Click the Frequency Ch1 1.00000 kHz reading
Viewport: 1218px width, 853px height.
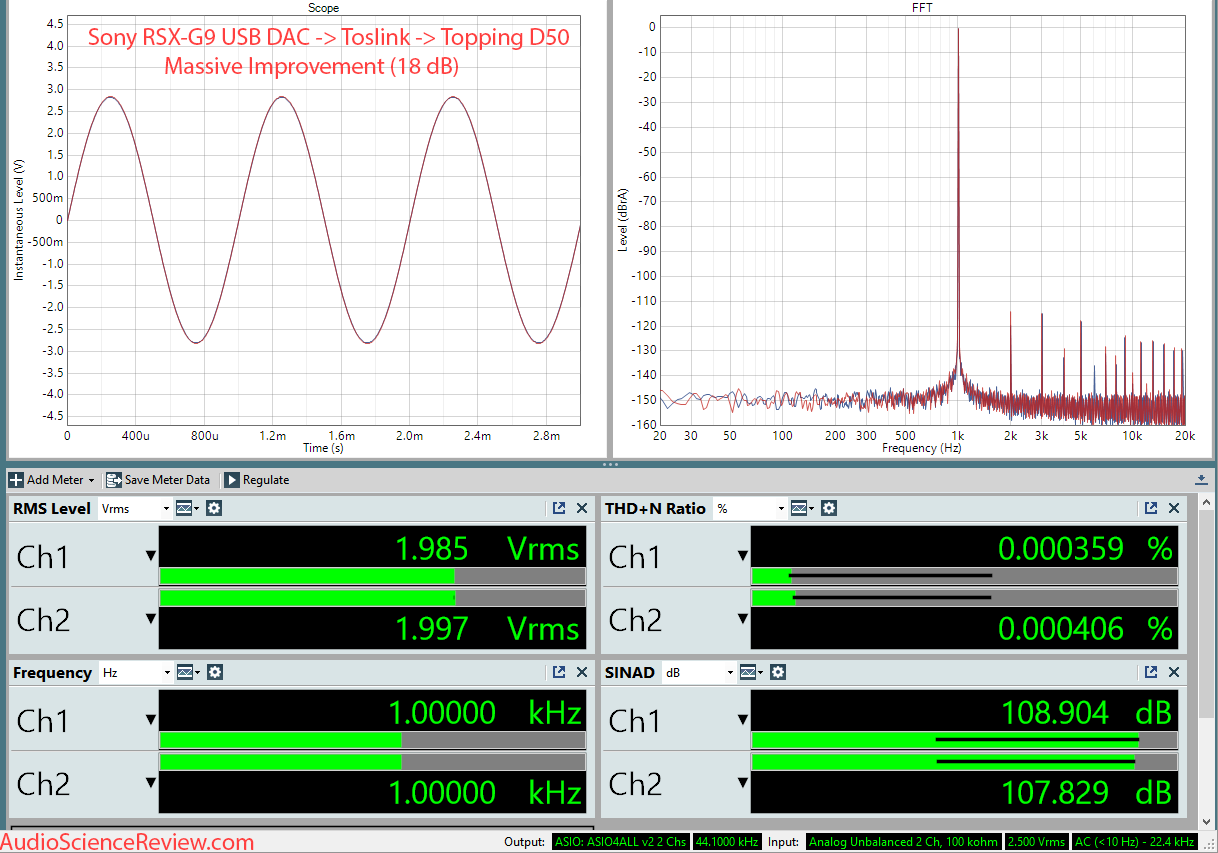pyautogui.click(x=485, y=712)
